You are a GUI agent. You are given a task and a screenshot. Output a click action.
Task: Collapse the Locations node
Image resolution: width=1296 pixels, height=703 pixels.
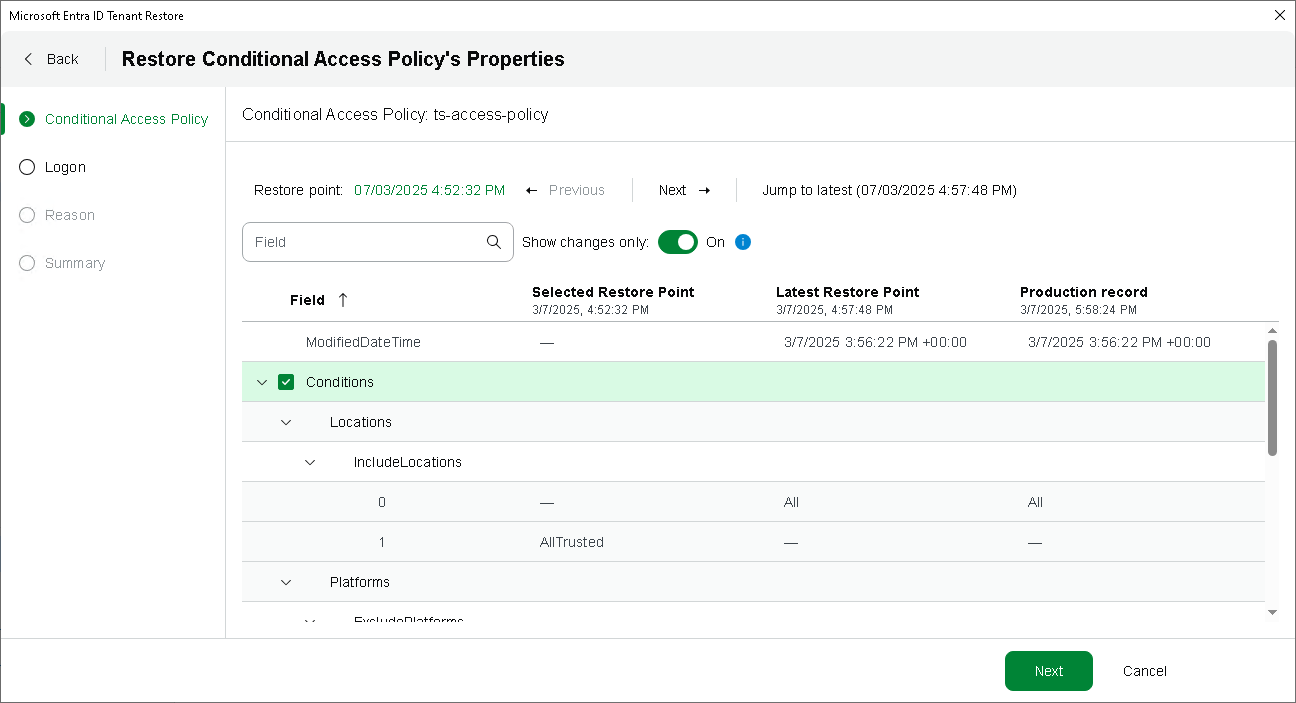286,422
